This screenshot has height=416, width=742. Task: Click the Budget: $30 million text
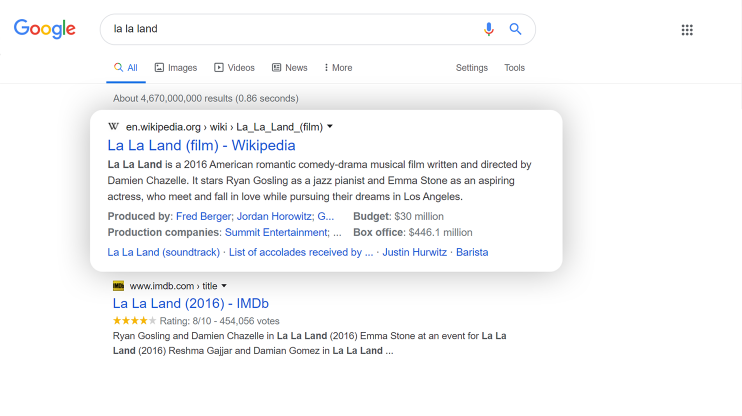398,216
